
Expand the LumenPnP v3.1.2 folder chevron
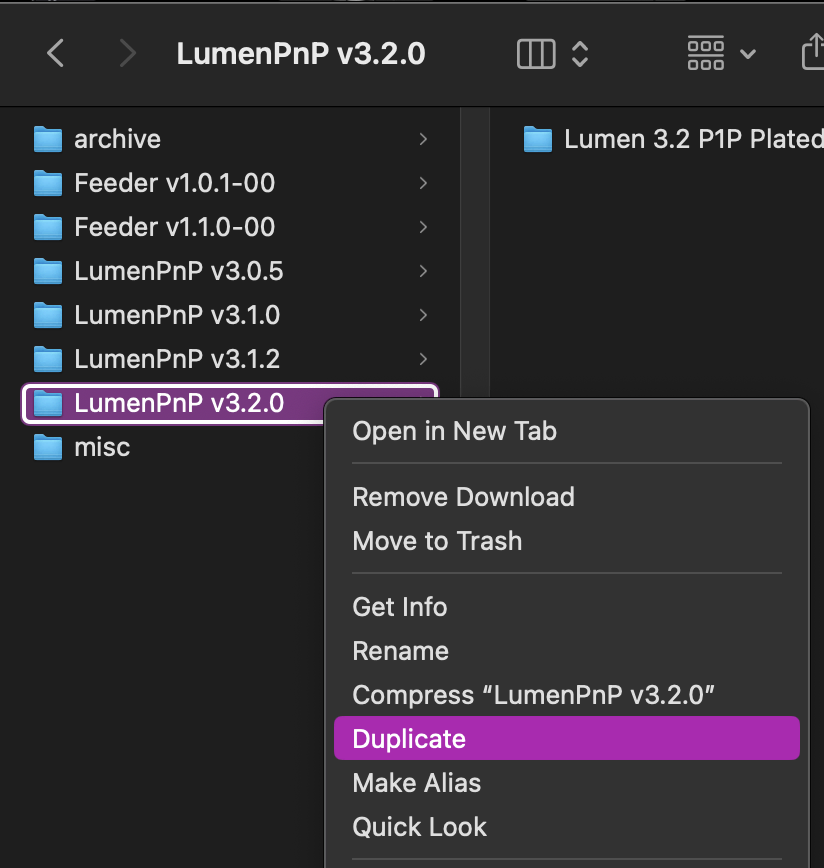(x=424, y=359)
